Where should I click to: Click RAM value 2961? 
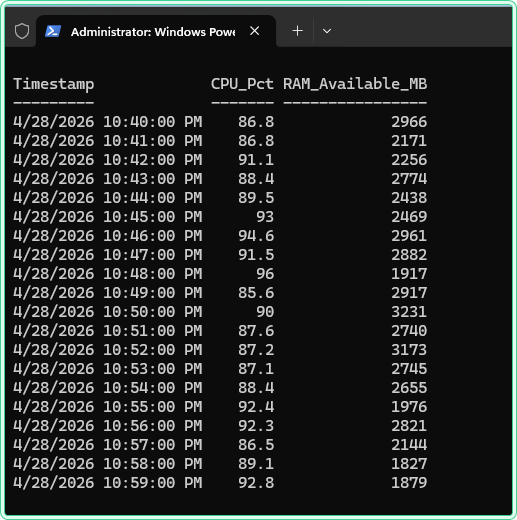(x=409, y=236)
